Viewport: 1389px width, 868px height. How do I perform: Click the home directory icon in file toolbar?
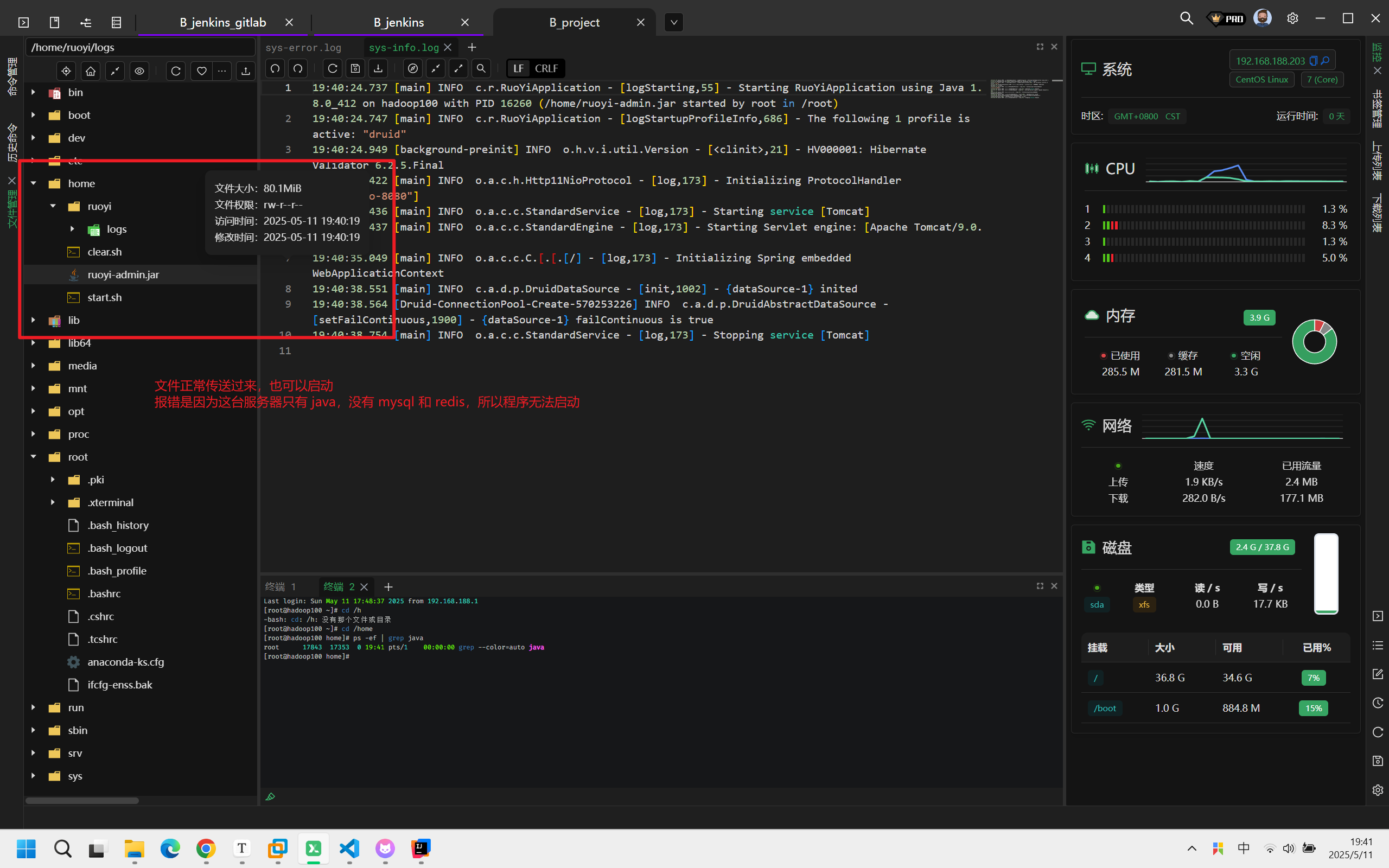click(91, 71)
